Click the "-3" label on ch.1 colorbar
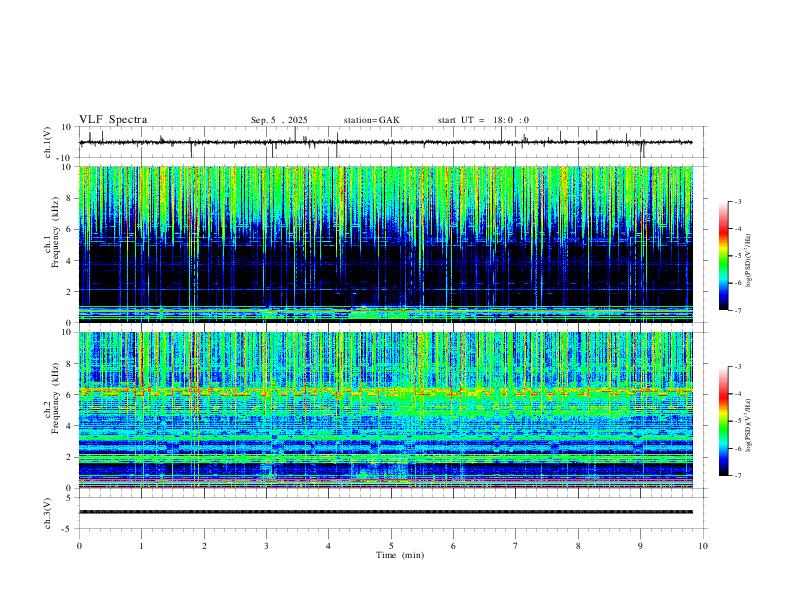 737,201
